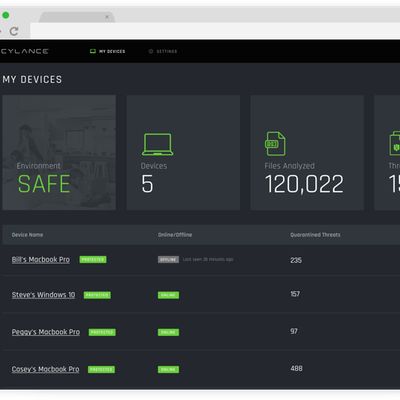
Task: Click the Offline badge in Bill's row
Action: coord(168,260)
